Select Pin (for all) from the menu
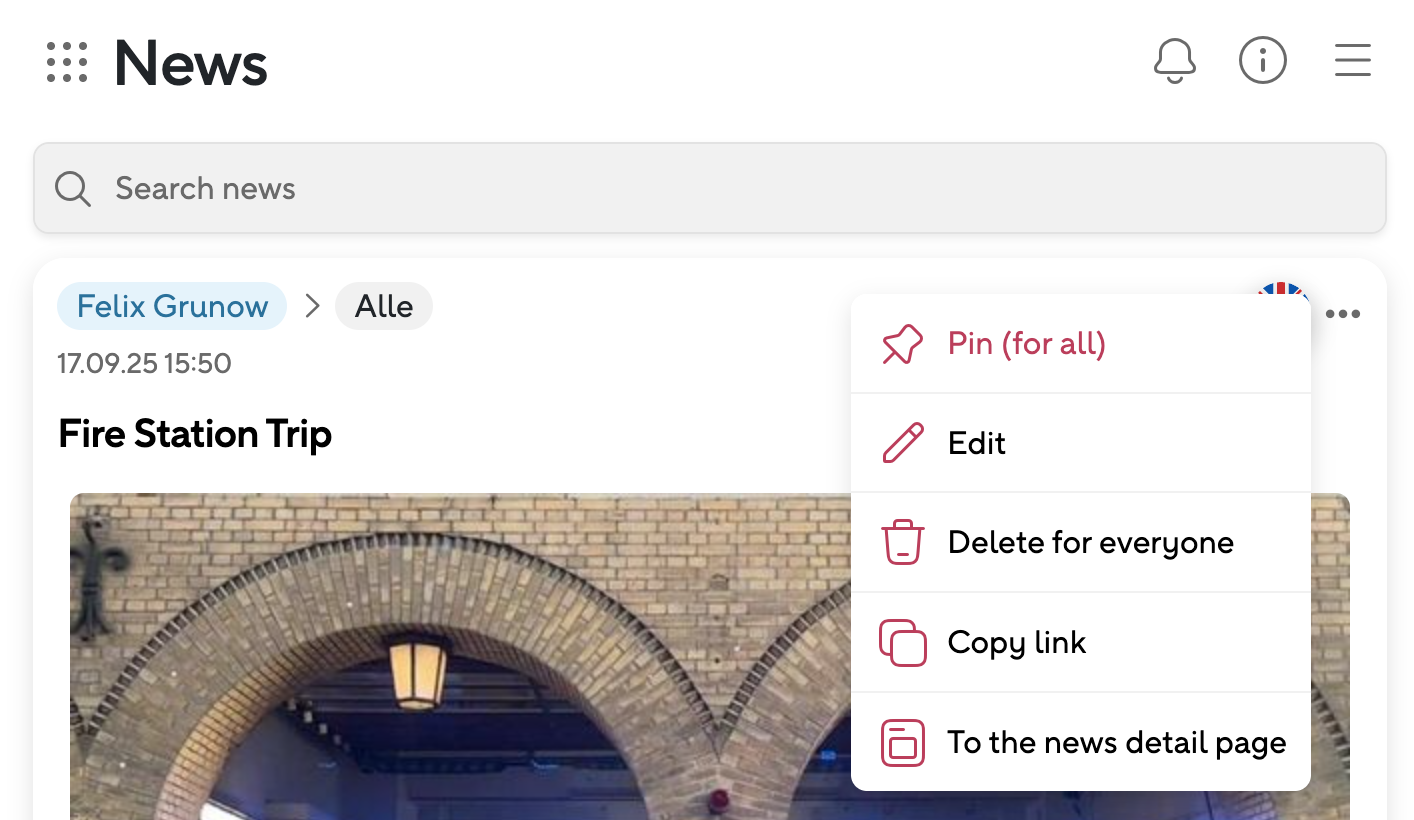Viewport: 1414px width, 820px height. (1026, 344)
